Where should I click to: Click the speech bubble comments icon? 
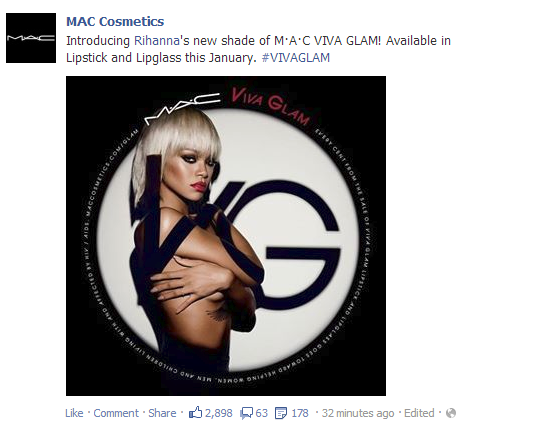(x=247, y=413)
